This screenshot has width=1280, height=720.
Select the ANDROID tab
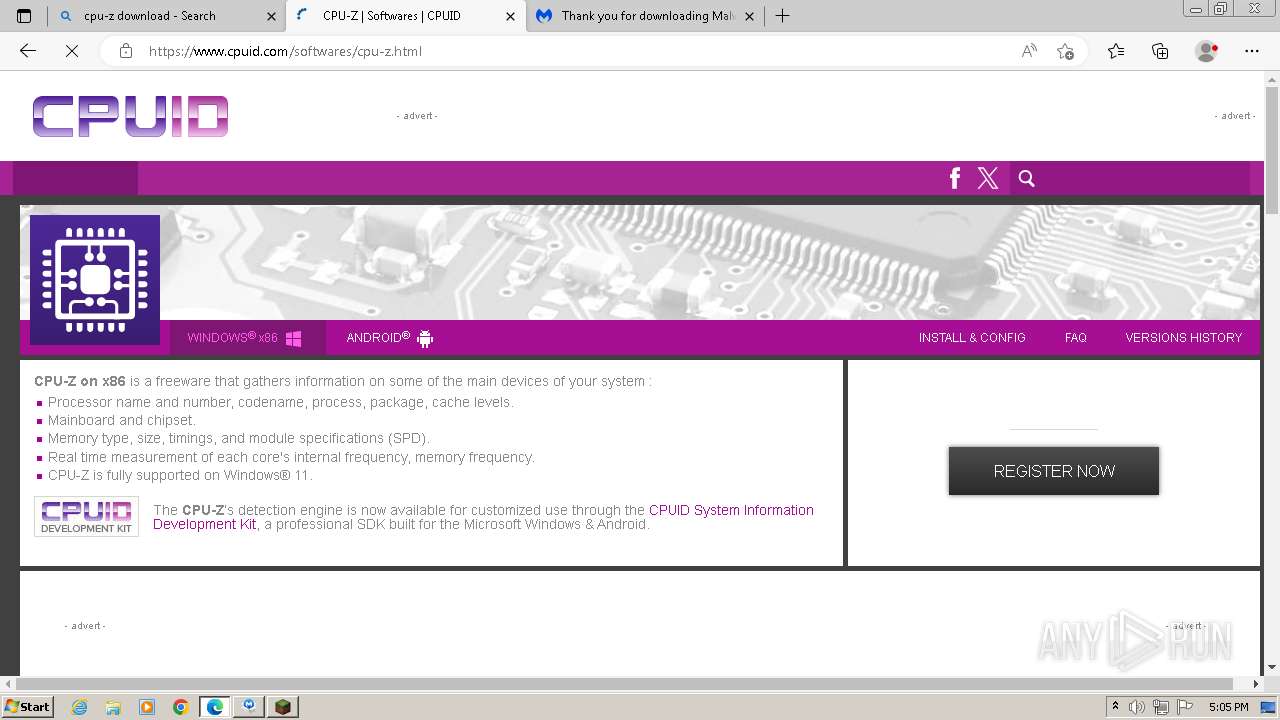(390, 338)
